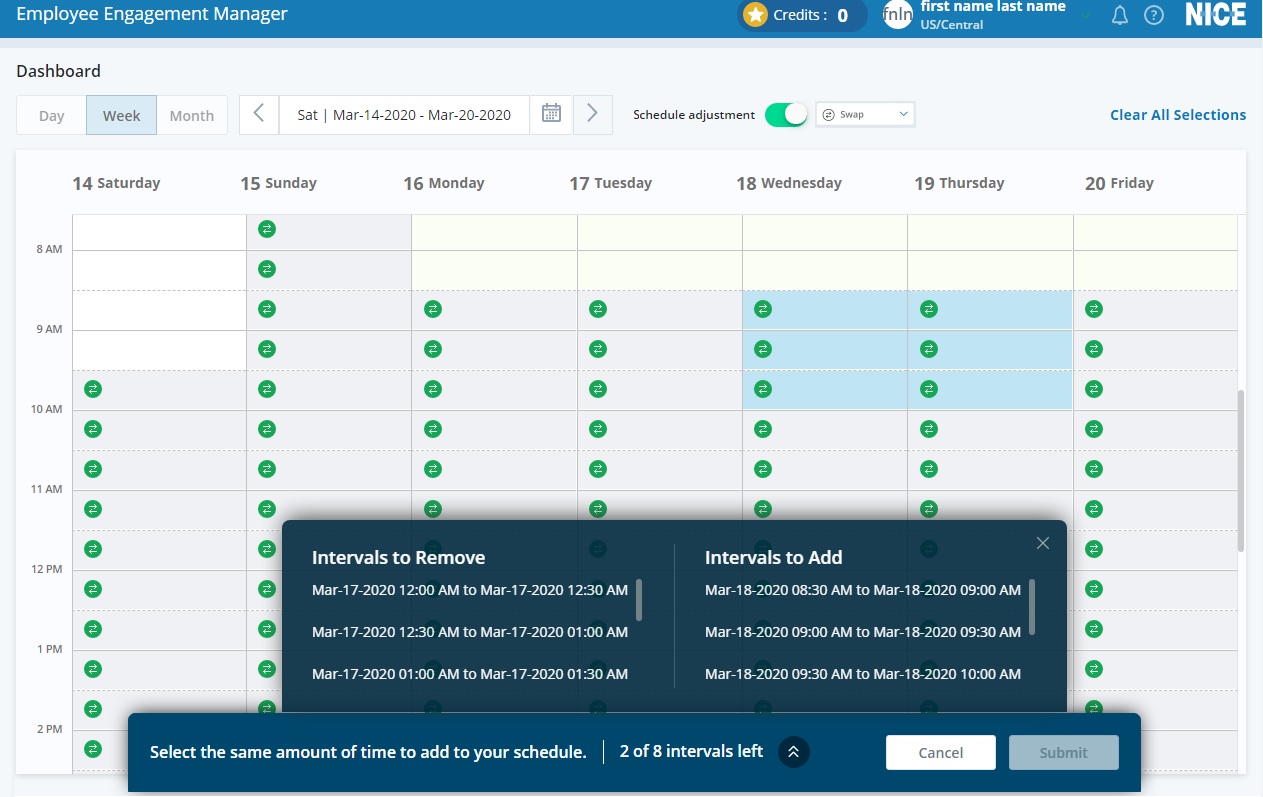
Task: Go to the next week arrow
Action: point(592,114)
